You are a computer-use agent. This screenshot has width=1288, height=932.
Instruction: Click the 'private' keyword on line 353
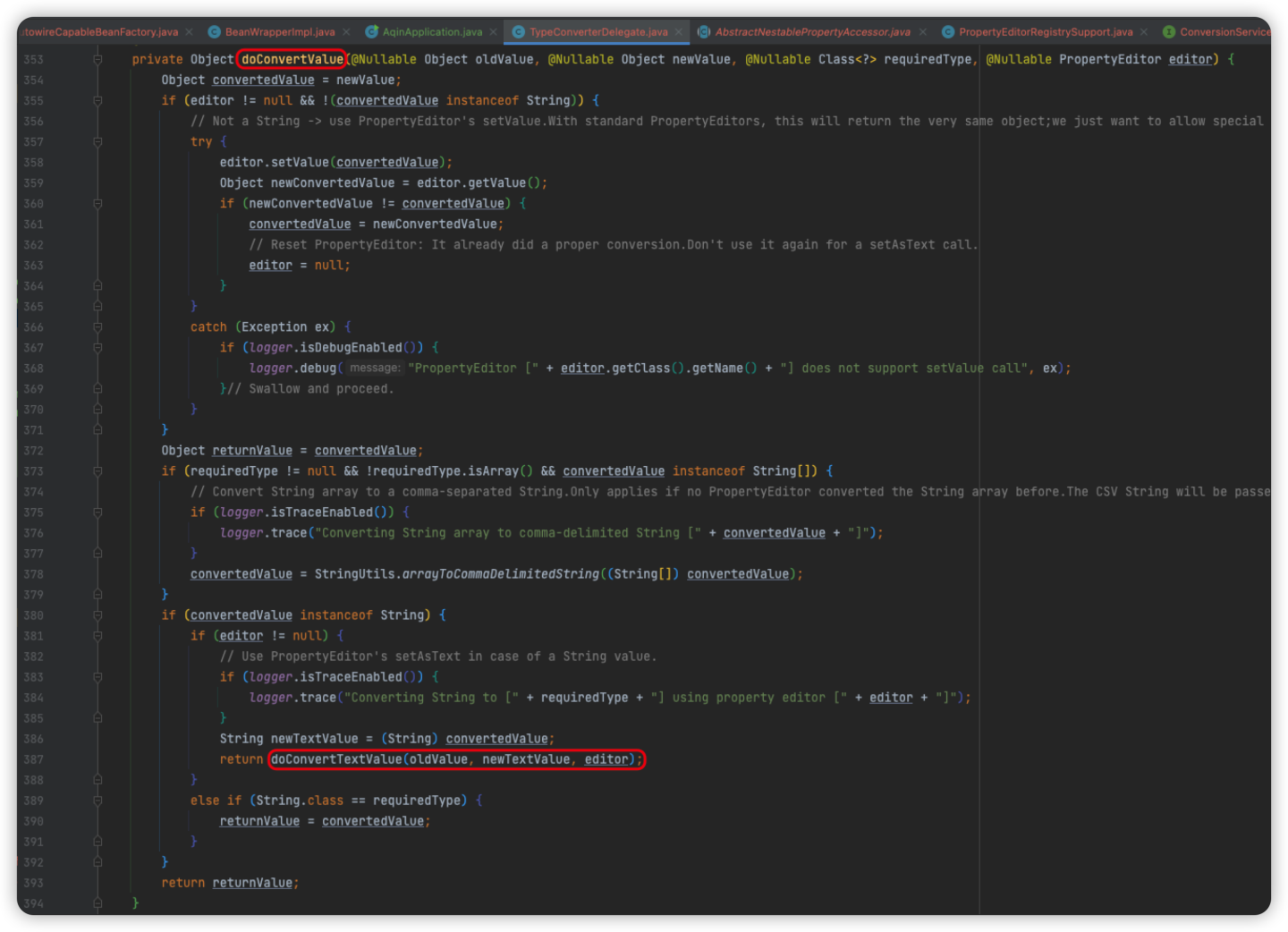[x=157, y=60]
